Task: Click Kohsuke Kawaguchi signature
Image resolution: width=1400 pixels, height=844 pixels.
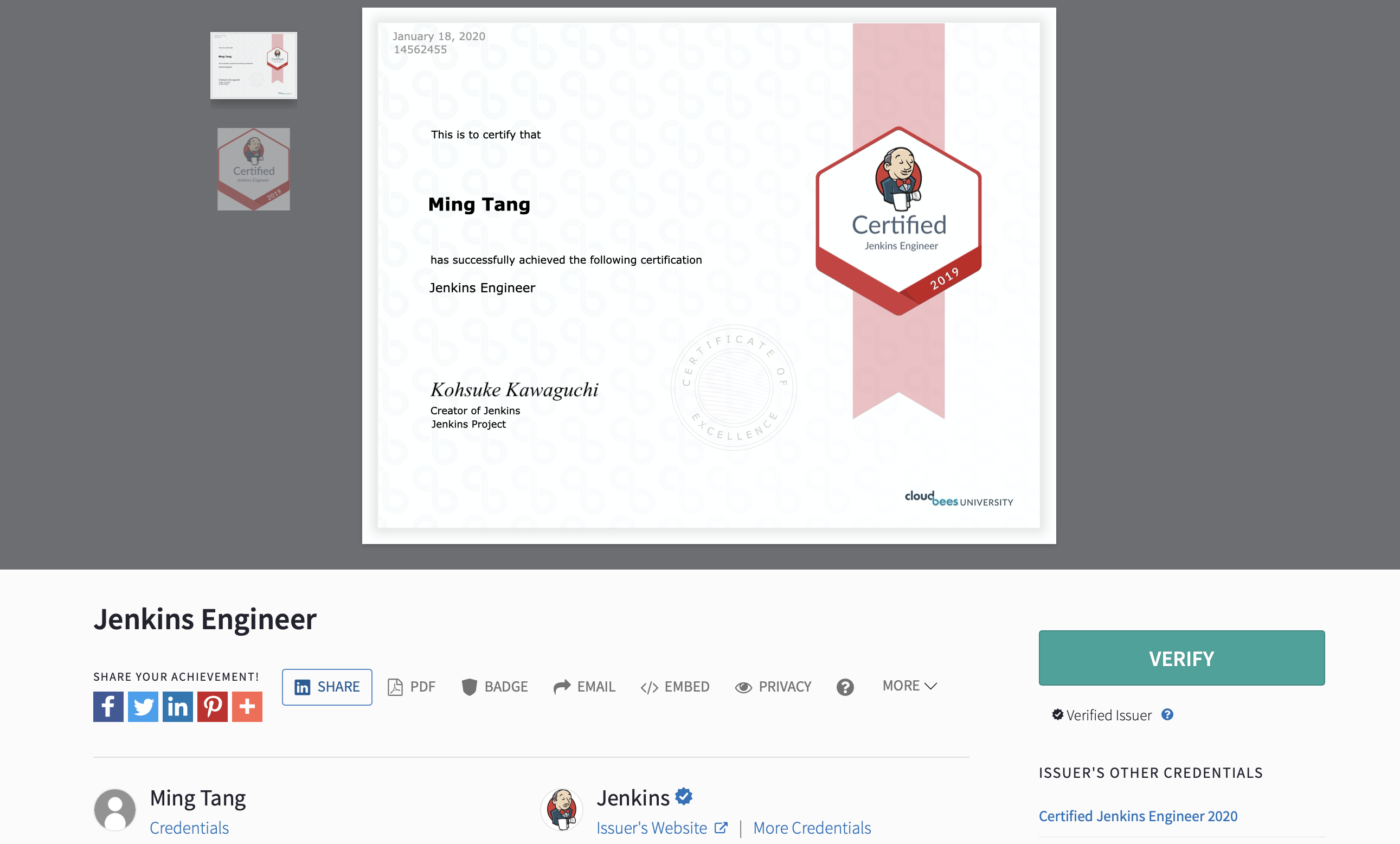Action: point(514,390)
